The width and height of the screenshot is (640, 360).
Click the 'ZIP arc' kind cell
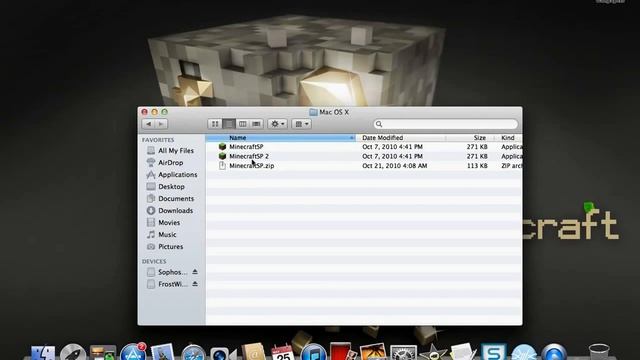point(511,166)
